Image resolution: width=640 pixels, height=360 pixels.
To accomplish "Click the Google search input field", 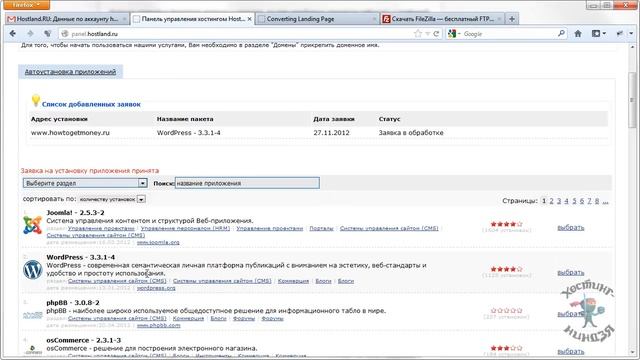I will tap(510, 34).
